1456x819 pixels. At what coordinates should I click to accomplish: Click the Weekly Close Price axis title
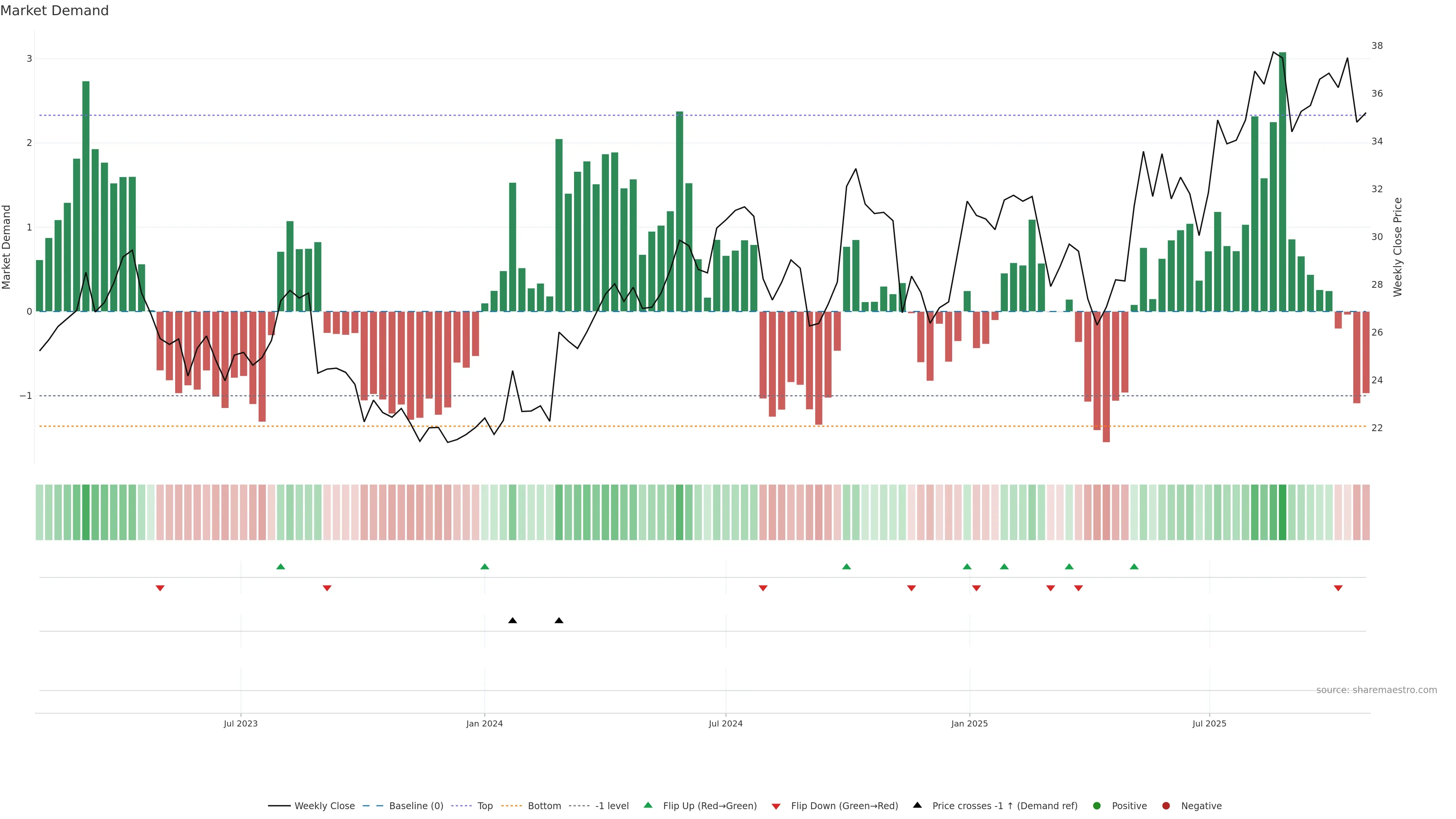coord(1398,247)
